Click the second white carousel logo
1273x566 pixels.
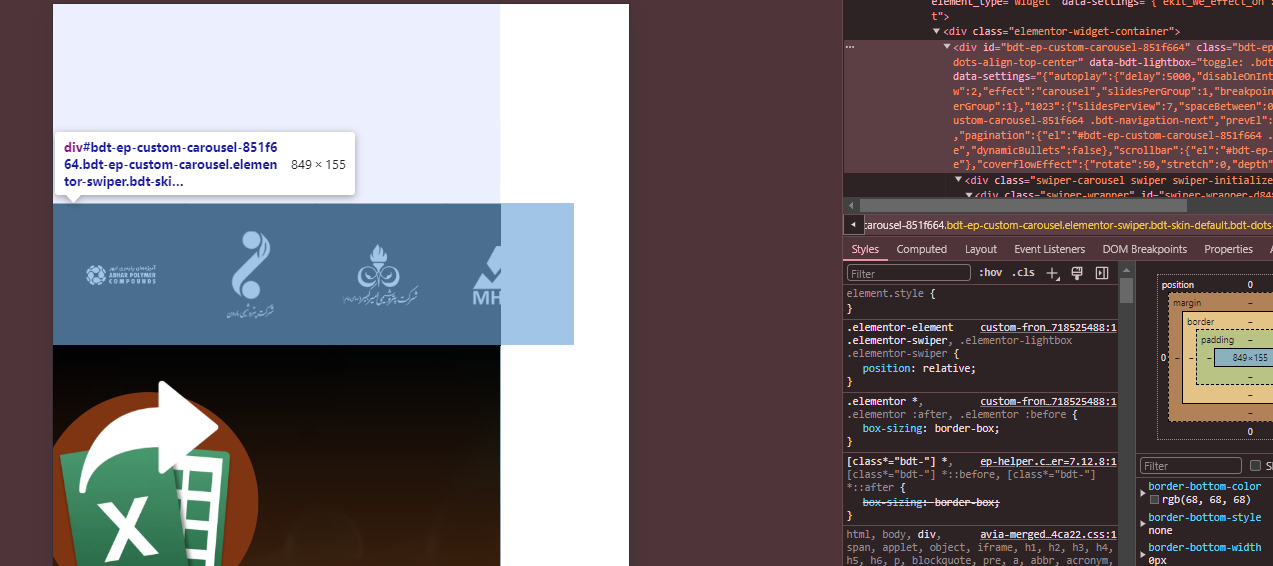[x=248, y=274]
